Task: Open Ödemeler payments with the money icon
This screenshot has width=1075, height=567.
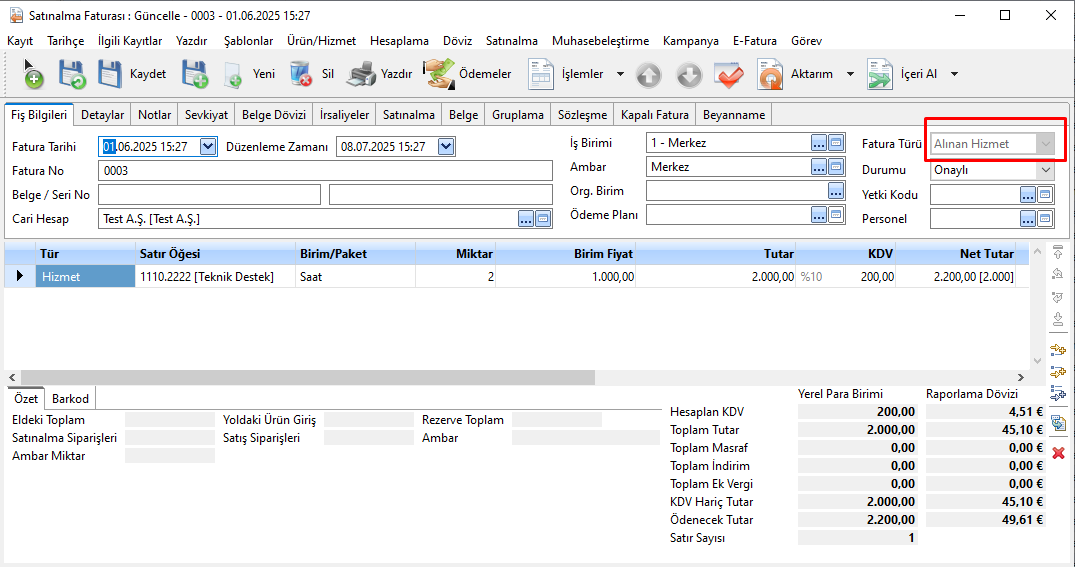Action: pos(437,74)
